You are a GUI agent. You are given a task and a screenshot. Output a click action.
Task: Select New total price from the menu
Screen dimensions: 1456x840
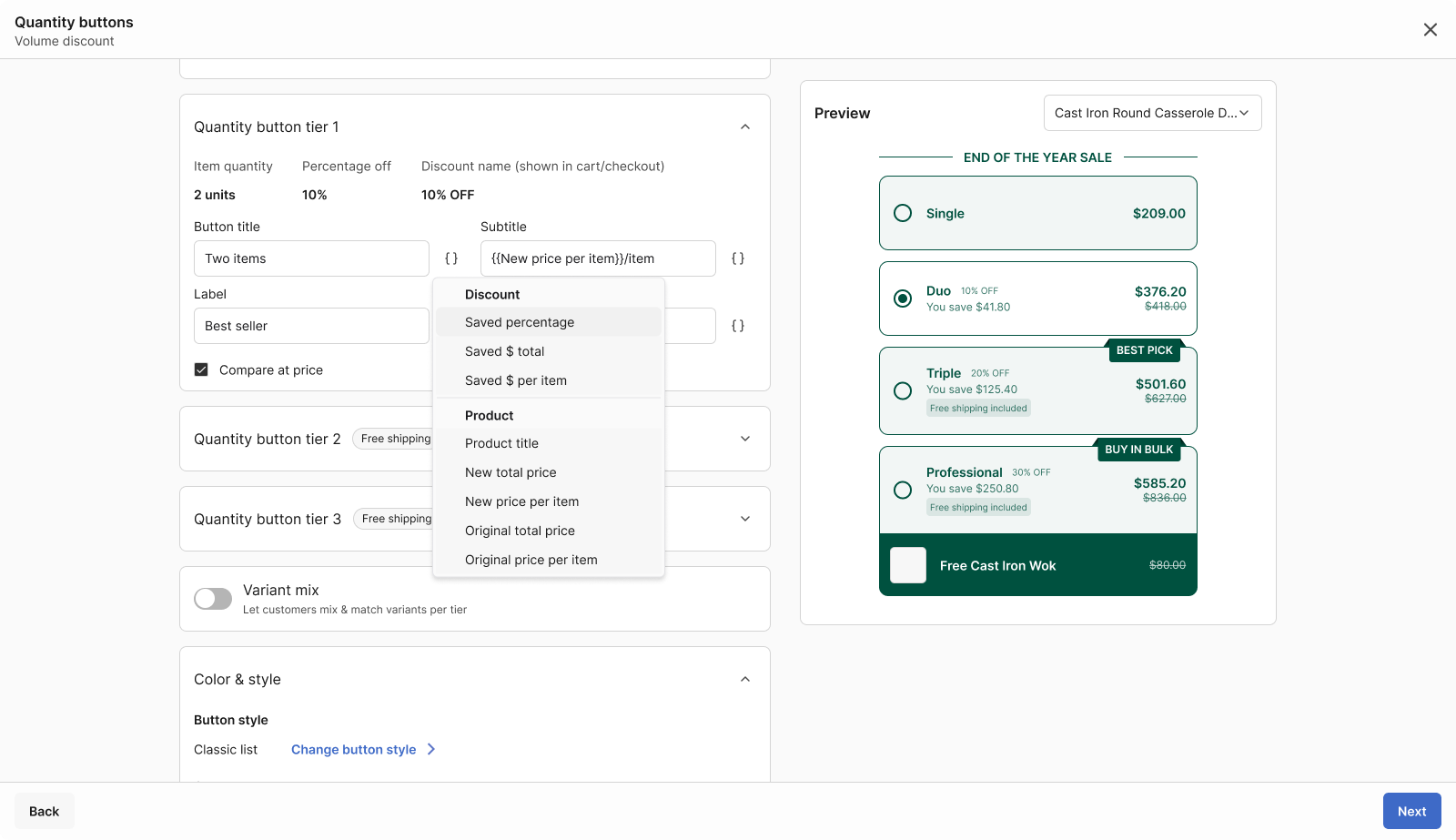(511, 472)
